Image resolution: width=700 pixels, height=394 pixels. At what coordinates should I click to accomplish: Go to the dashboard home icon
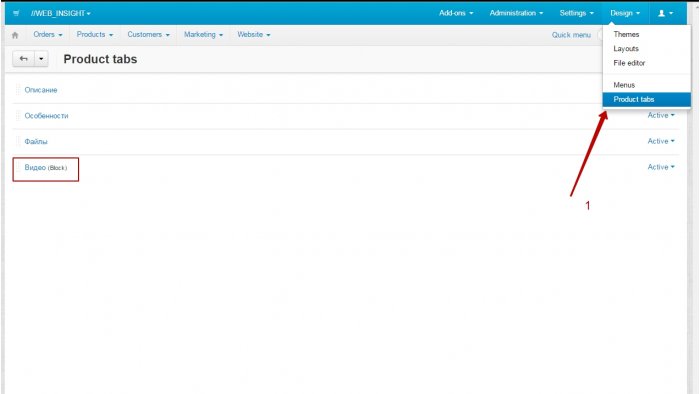point(15,35)
